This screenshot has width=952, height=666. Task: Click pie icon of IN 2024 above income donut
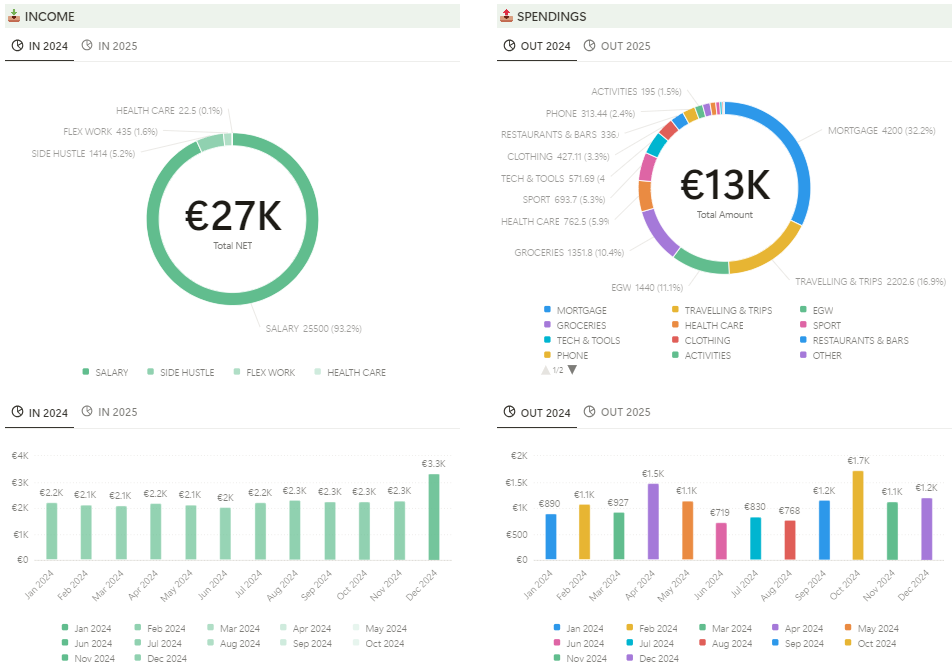(x=17, y=46)
